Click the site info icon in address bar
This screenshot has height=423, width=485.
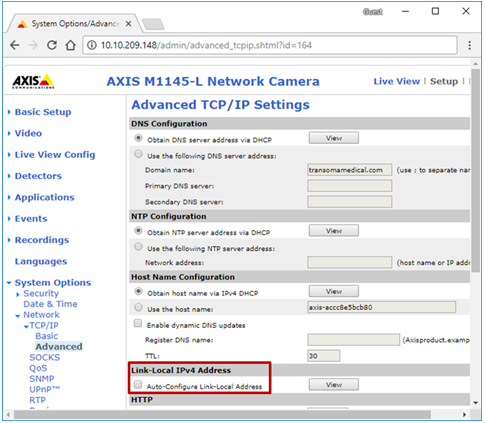(x=92, y=45)
